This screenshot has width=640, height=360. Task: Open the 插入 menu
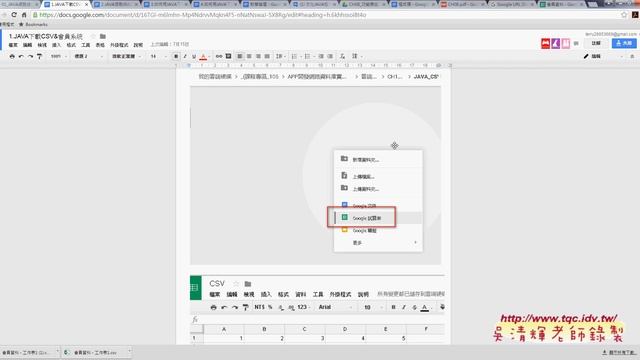click(56, 45)
